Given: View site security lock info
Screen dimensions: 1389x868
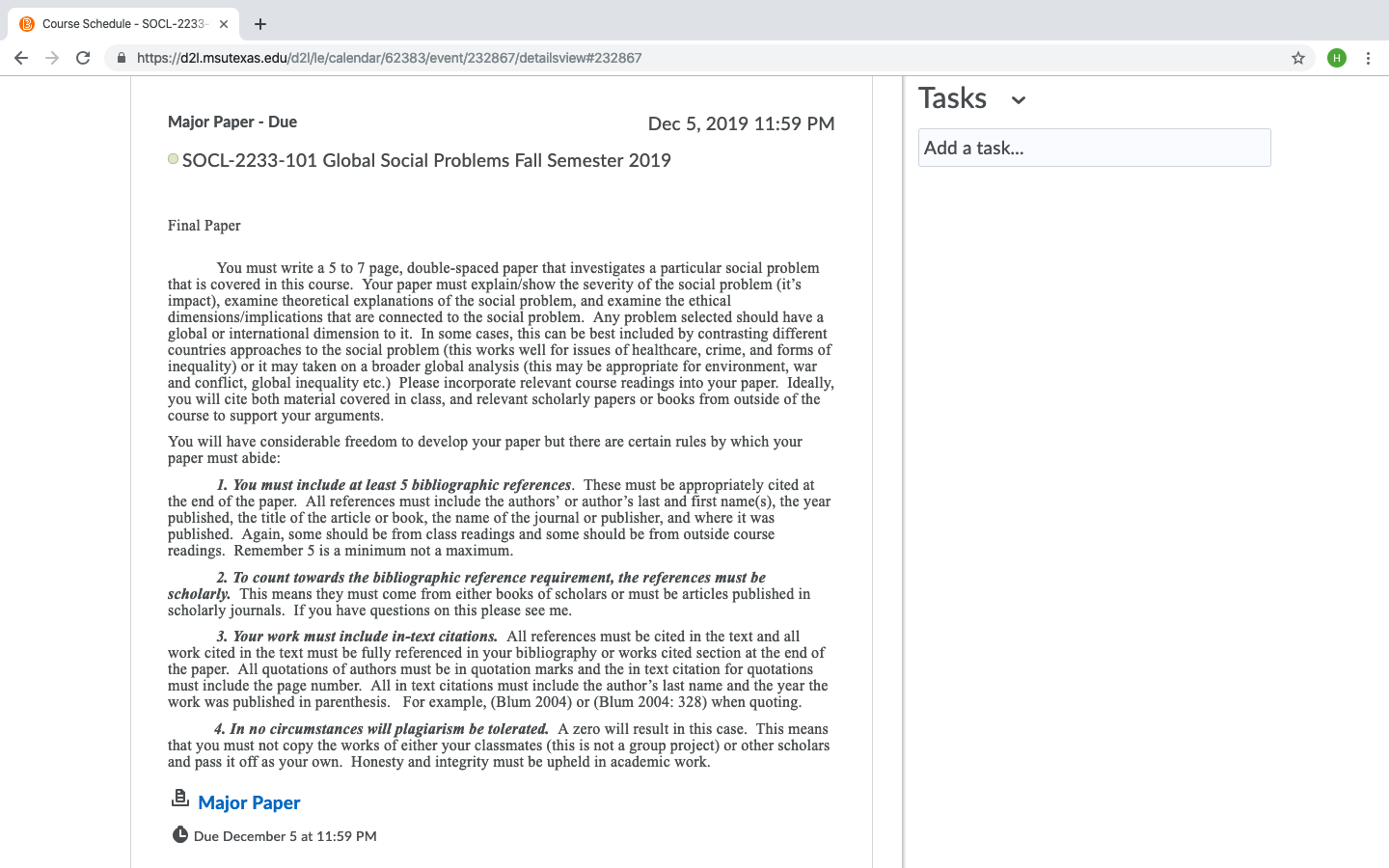Looking at the screenshot, I should [122, 58].
